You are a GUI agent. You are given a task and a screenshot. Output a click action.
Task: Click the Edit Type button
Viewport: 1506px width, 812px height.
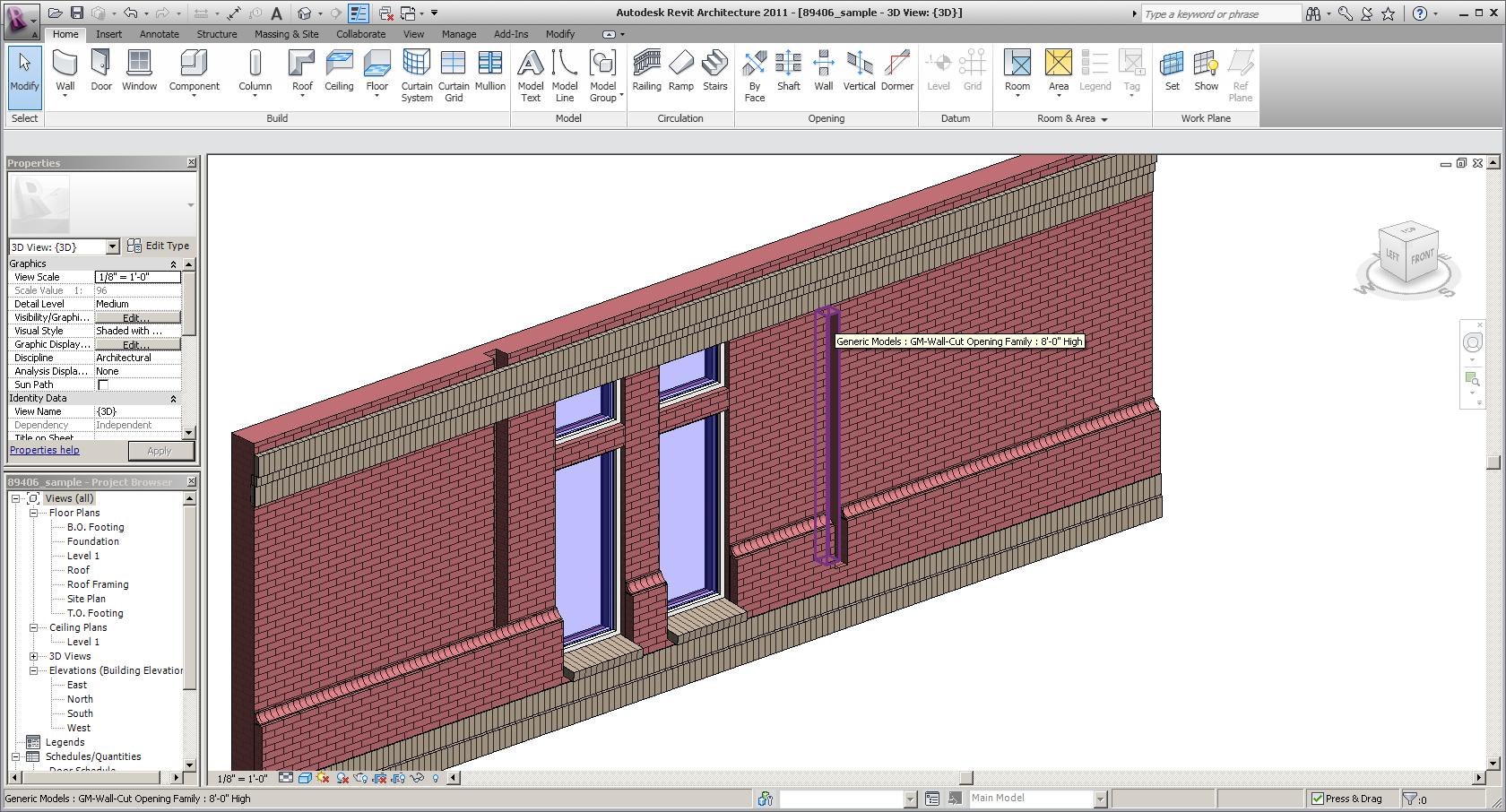(x=159, y=246)
